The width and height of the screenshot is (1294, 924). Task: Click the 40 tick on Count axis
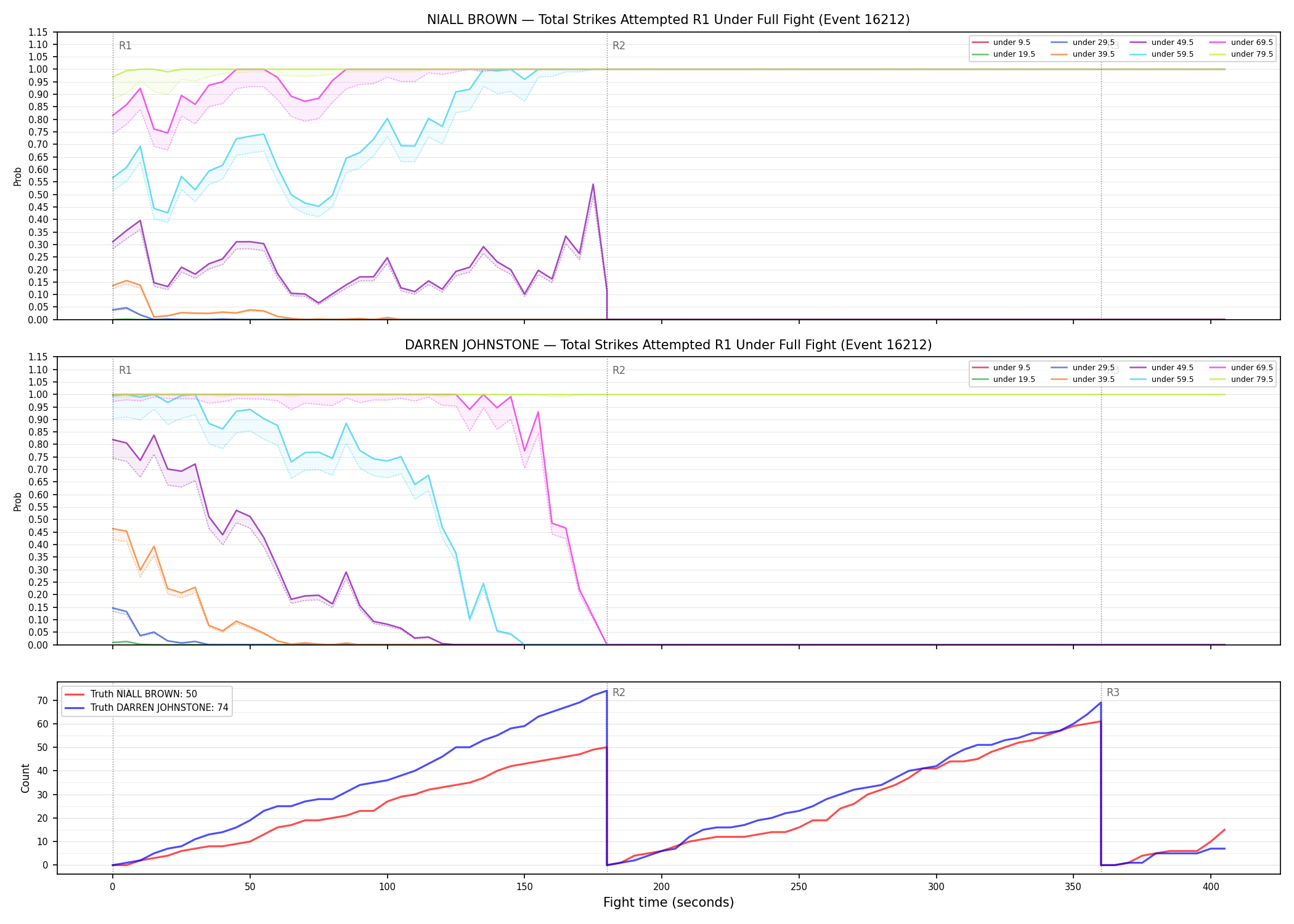pyautogui.click(x=43, y=771)
